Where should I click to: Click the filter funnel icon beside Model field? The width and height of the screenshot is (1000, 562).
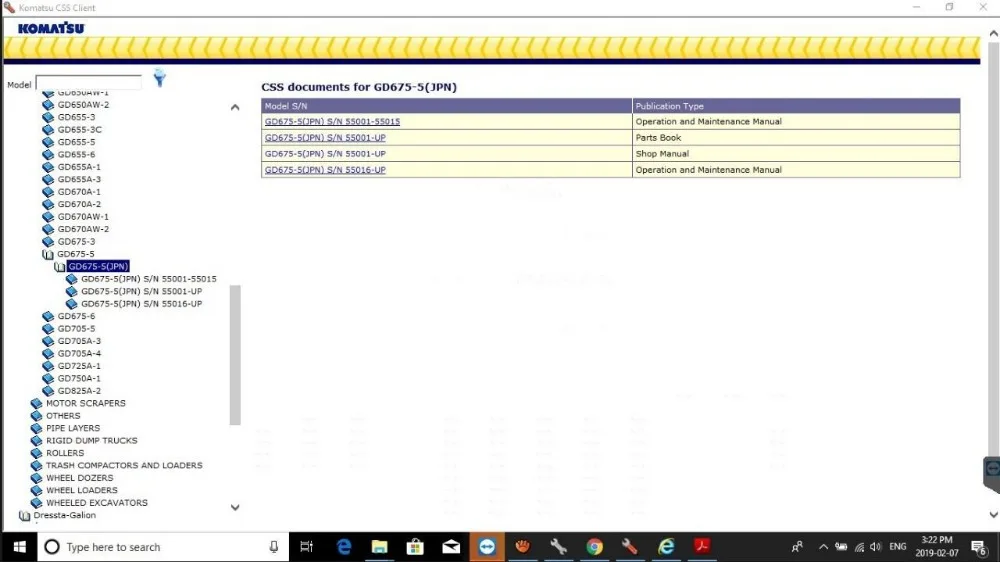159,78
